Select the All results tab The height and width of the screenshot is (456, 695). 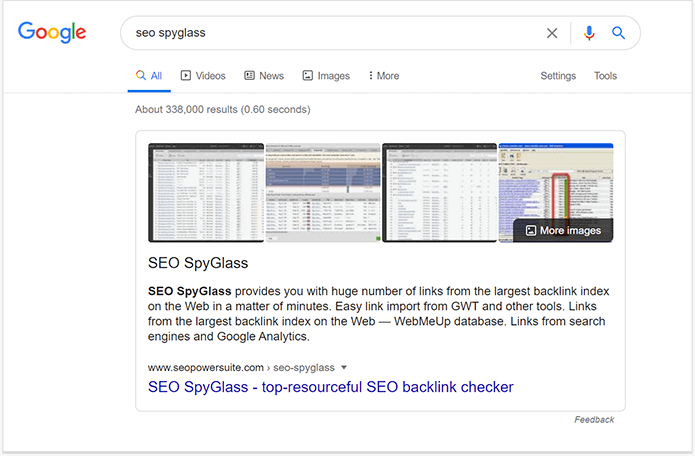149,76
